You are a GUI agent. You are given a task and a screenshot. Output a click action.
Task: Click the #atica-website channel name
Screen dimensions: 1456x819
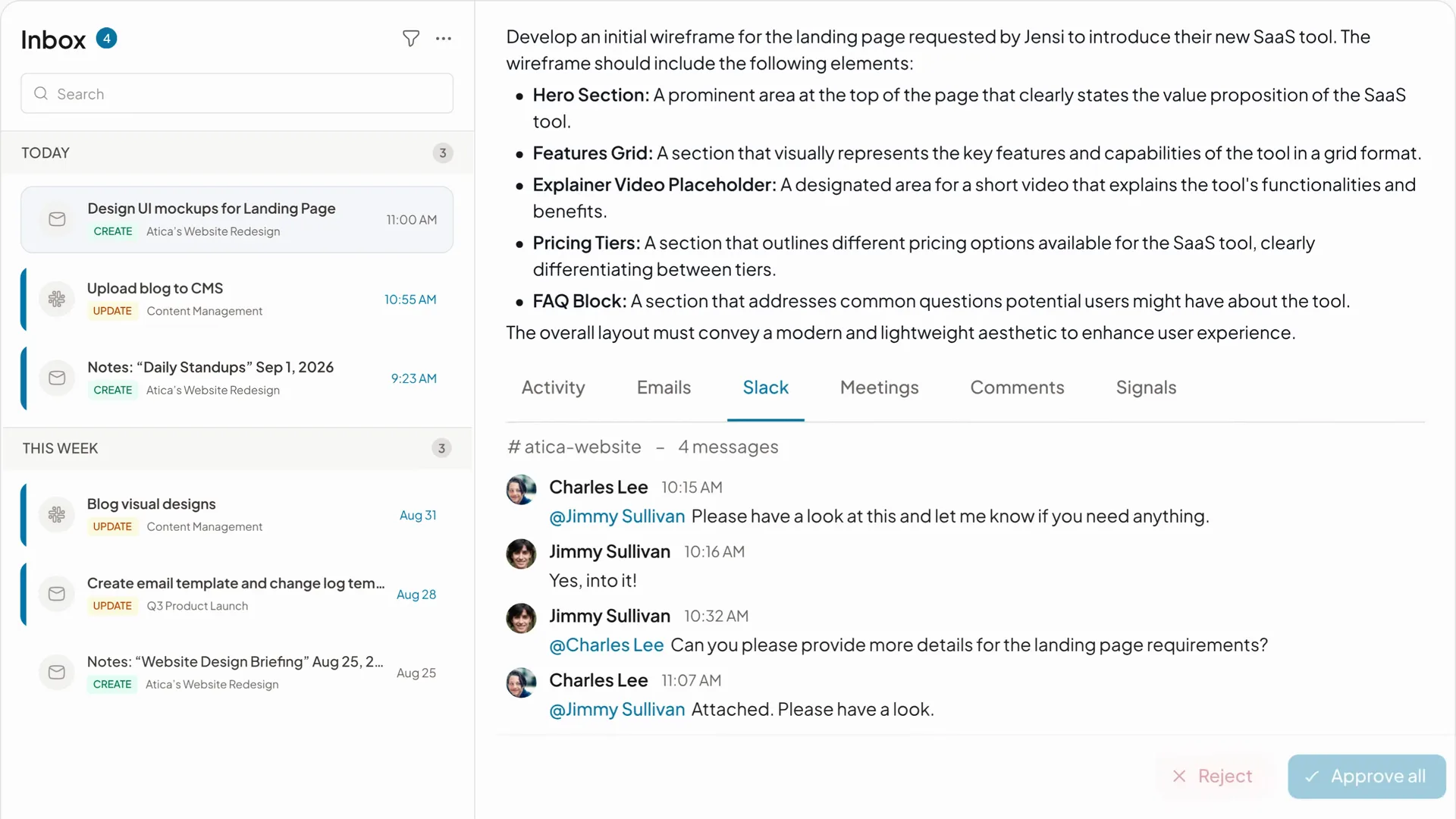click(574, 447)
